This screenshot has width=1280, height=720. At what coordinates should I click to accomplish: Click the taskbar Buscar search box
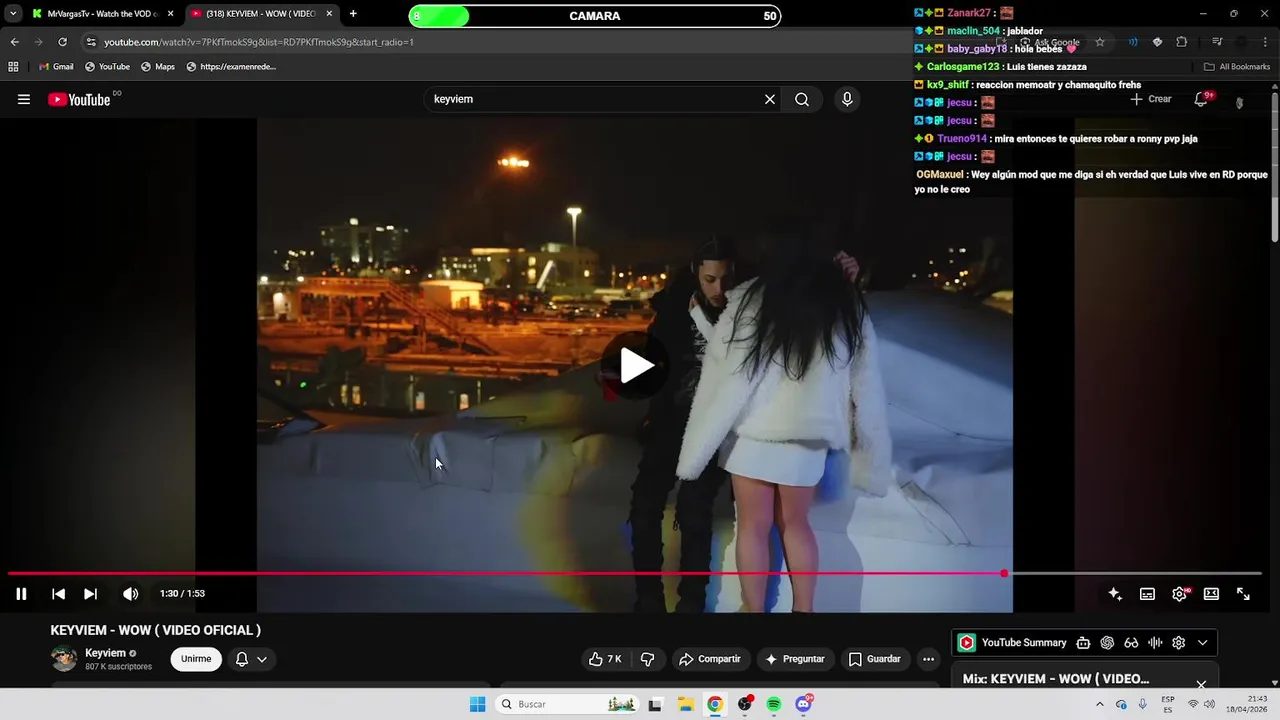pos(568,704)
